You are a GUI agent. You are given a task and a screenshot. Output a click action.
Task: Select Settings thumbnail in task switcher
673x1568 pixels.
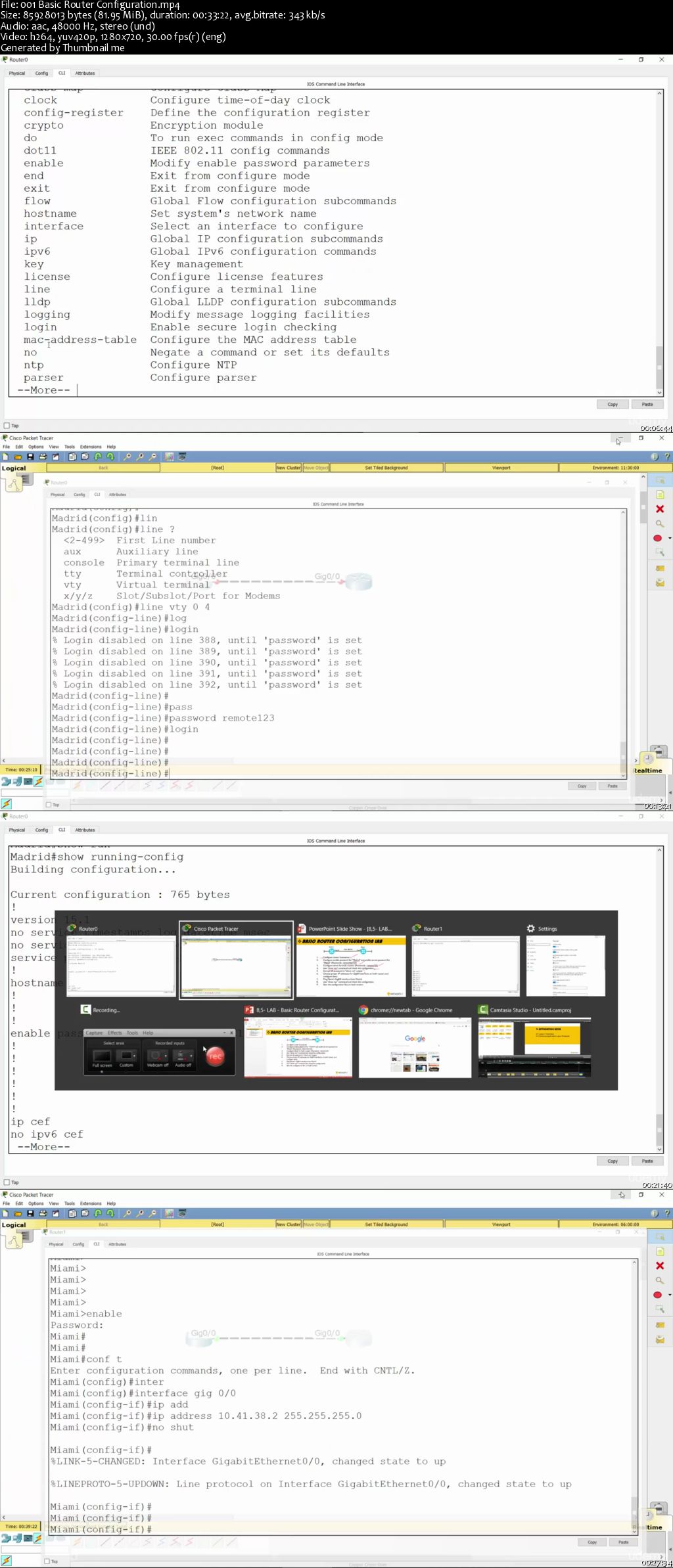566,960
